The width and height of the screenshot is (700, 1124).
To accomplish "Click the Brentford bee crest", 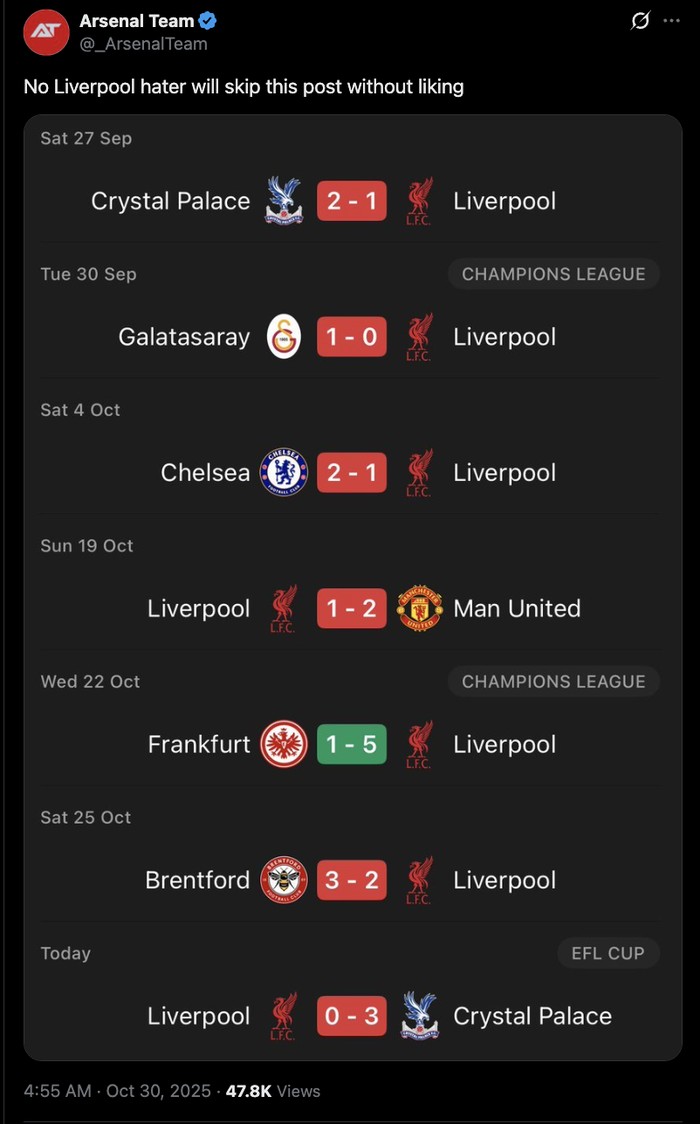I will (285, 880).
